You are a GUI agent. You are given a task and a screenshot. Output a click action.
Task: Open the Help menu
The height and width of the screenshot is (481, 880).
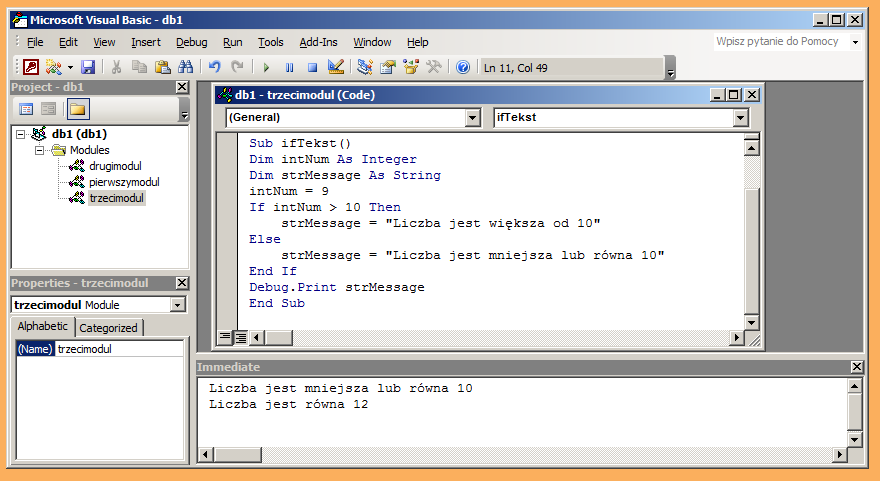417,42
